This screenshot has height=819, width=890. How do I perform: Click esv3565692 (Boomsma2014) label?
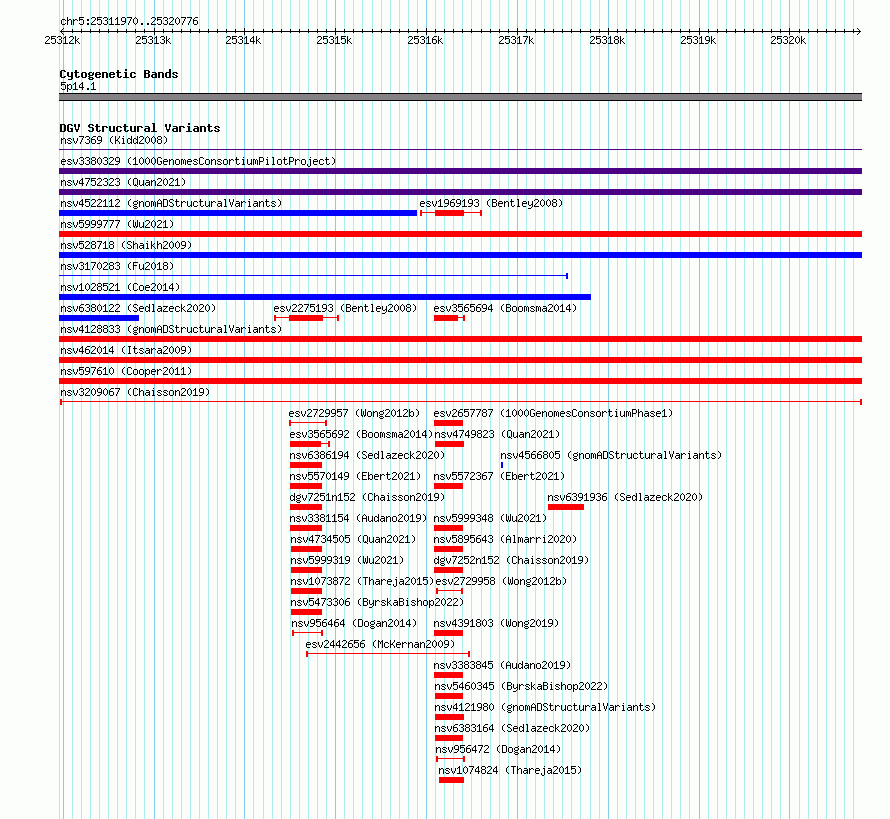(x=361, y=434)
